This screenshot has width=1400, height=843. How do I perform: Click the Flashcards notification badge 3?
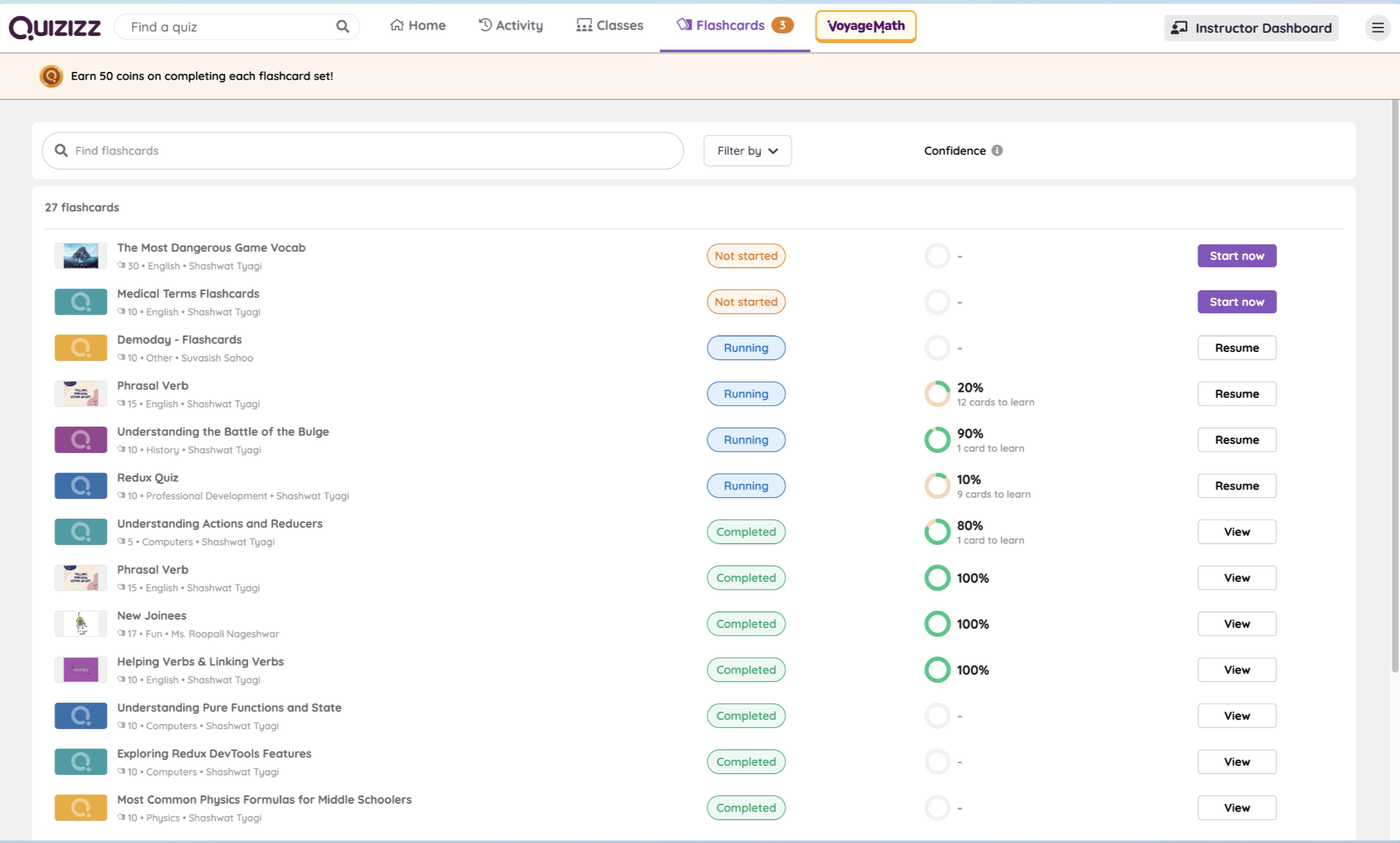[x=782, y=25]
